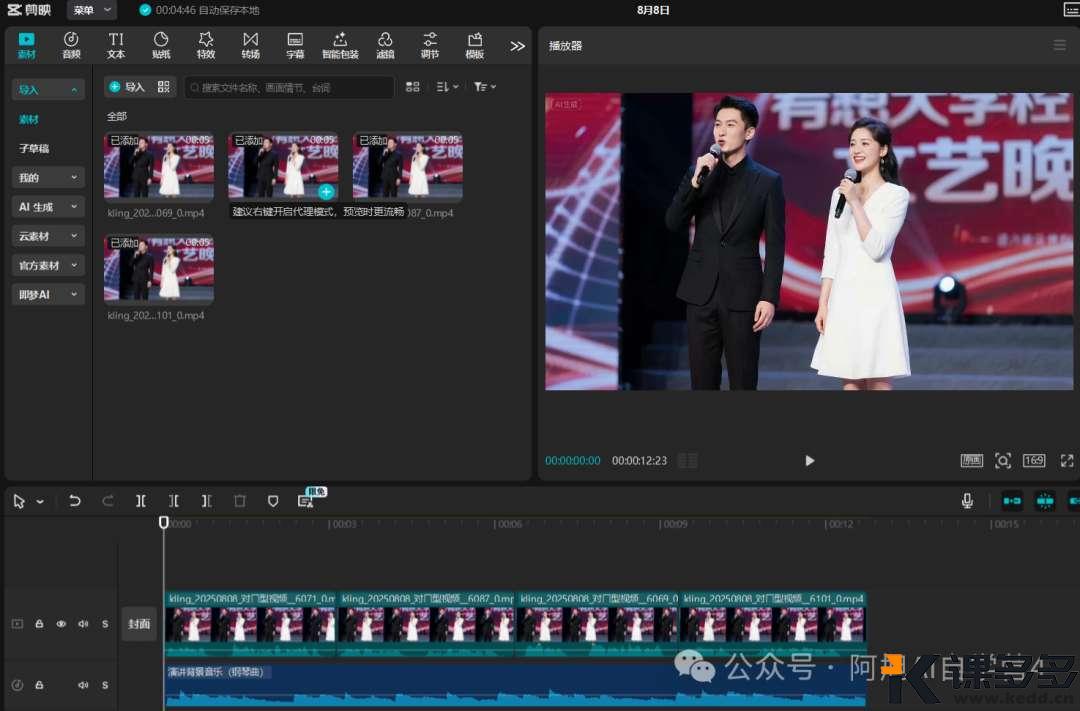Open the player panel menu icon

click(1059, 45)
